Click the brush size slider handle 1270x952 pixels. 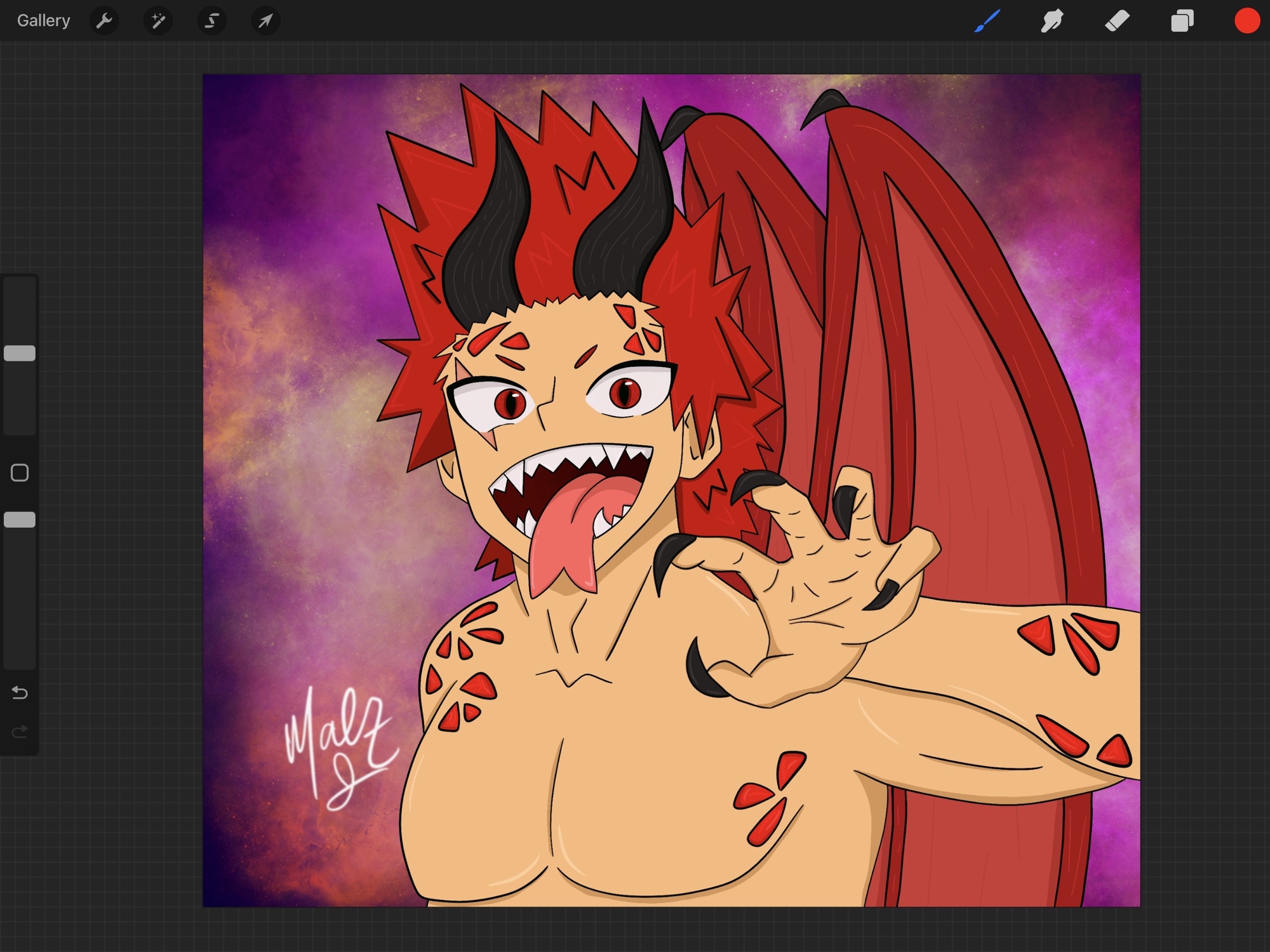pyautogui.click(x=20, y=353)
